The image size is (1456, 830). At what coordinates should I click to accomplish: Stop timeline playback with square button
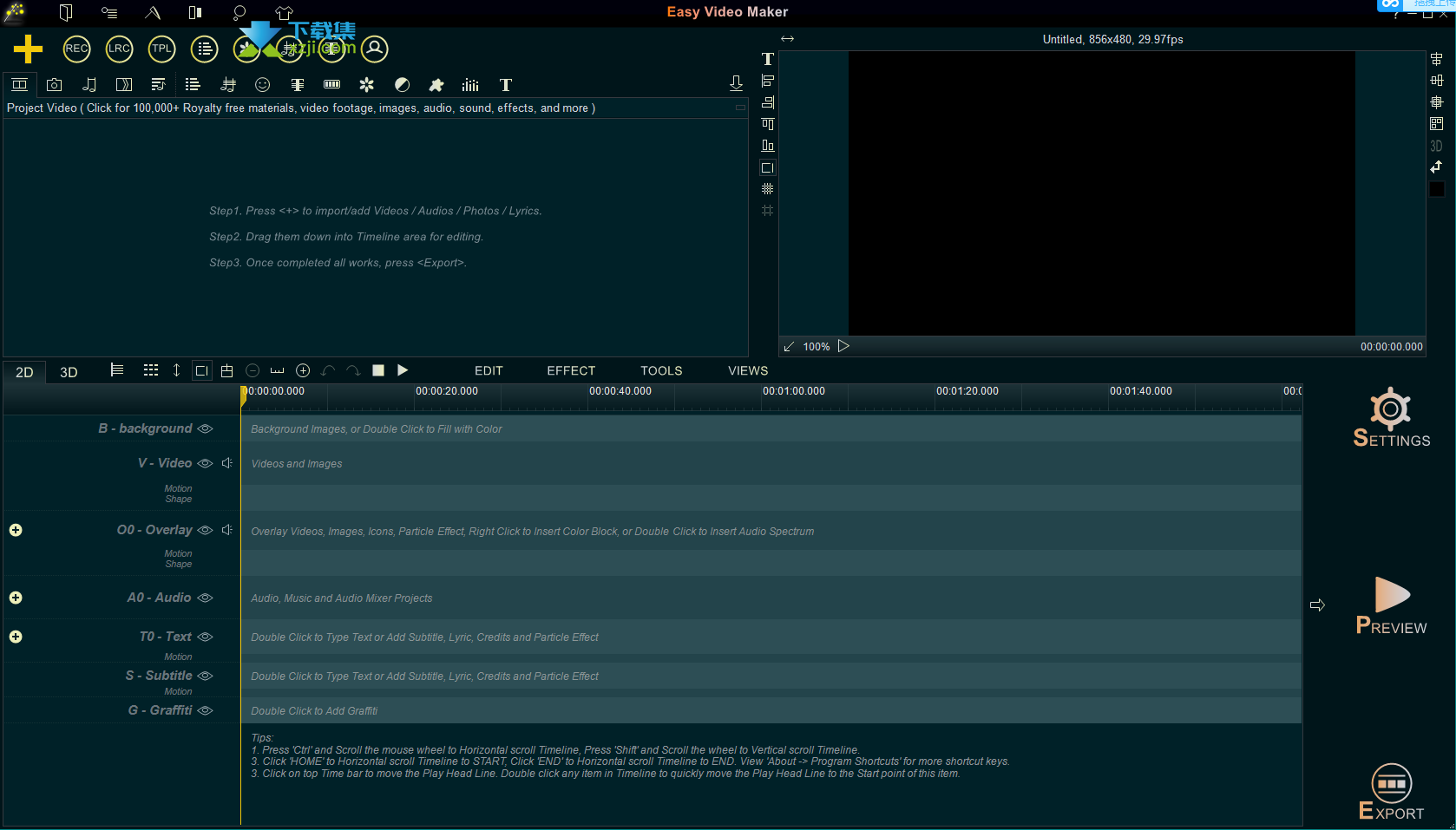378,370
